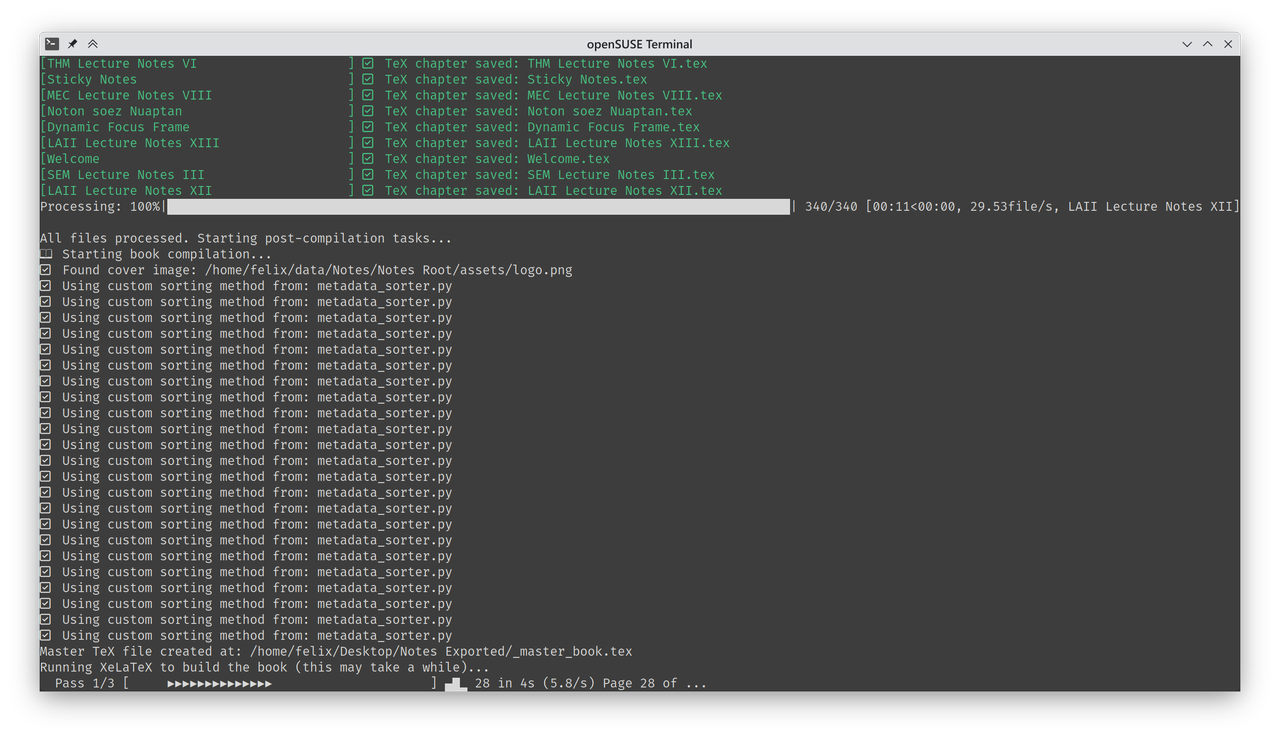Click the 00:11<00:00 elapsed time text
Viewport: 1280px width, 738px height.
[914, 206]
